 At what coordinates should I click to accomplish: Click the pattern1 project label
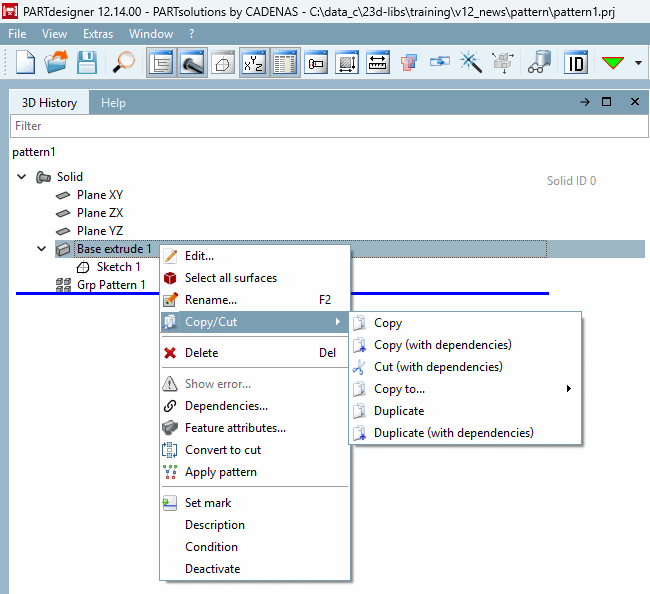(x=34, y=152)
